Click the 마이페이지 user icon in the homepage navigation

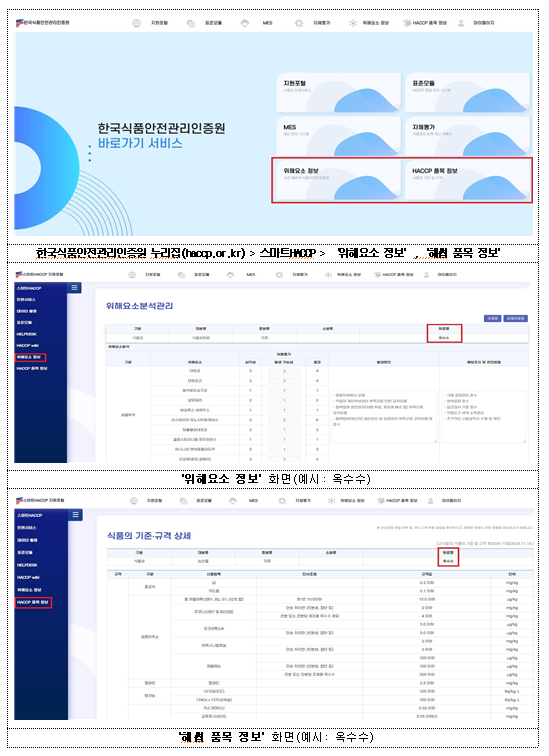coord(461,23)
